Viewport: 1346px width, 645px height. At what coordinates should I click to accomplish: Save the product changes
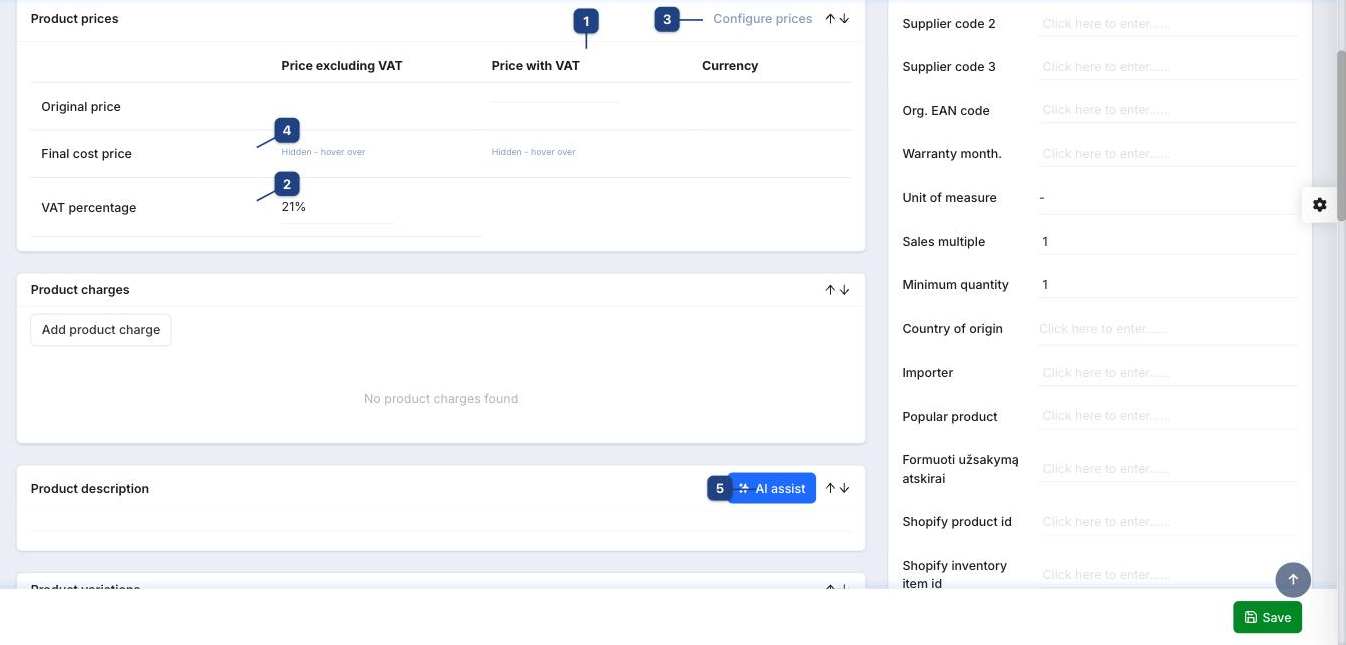[1267, 617]
